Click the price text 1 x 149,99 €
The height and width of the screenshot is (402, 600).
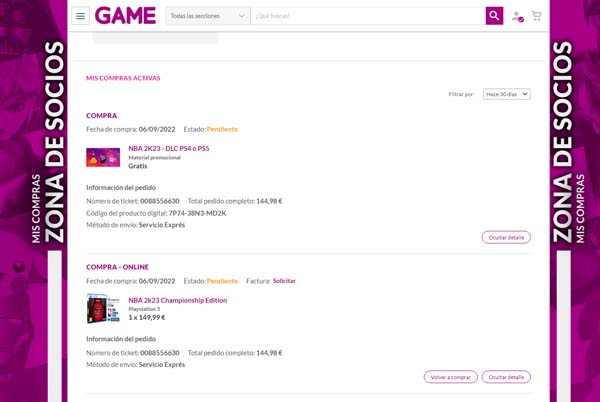click(147, 317)
